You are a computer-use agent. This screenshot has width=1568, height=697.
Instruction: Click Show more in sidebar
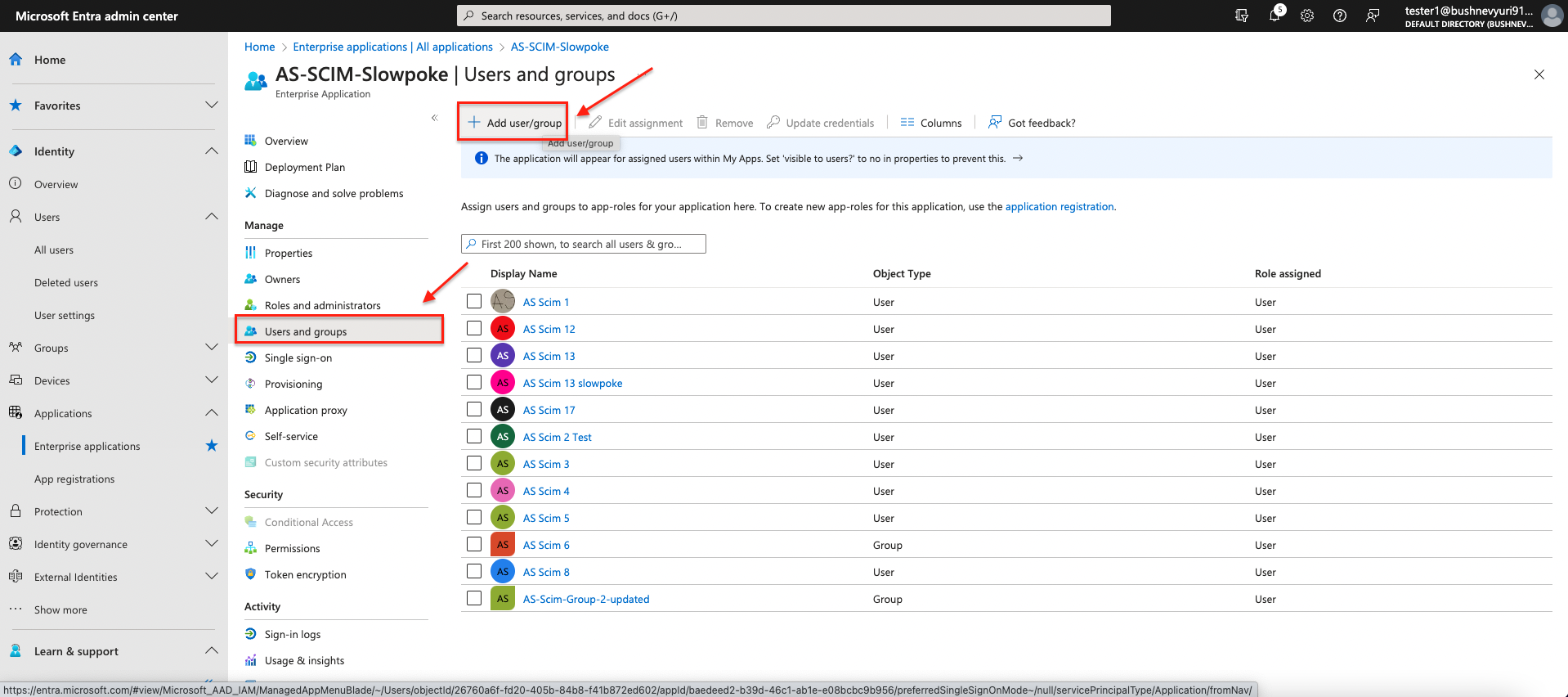pos(60,609)
